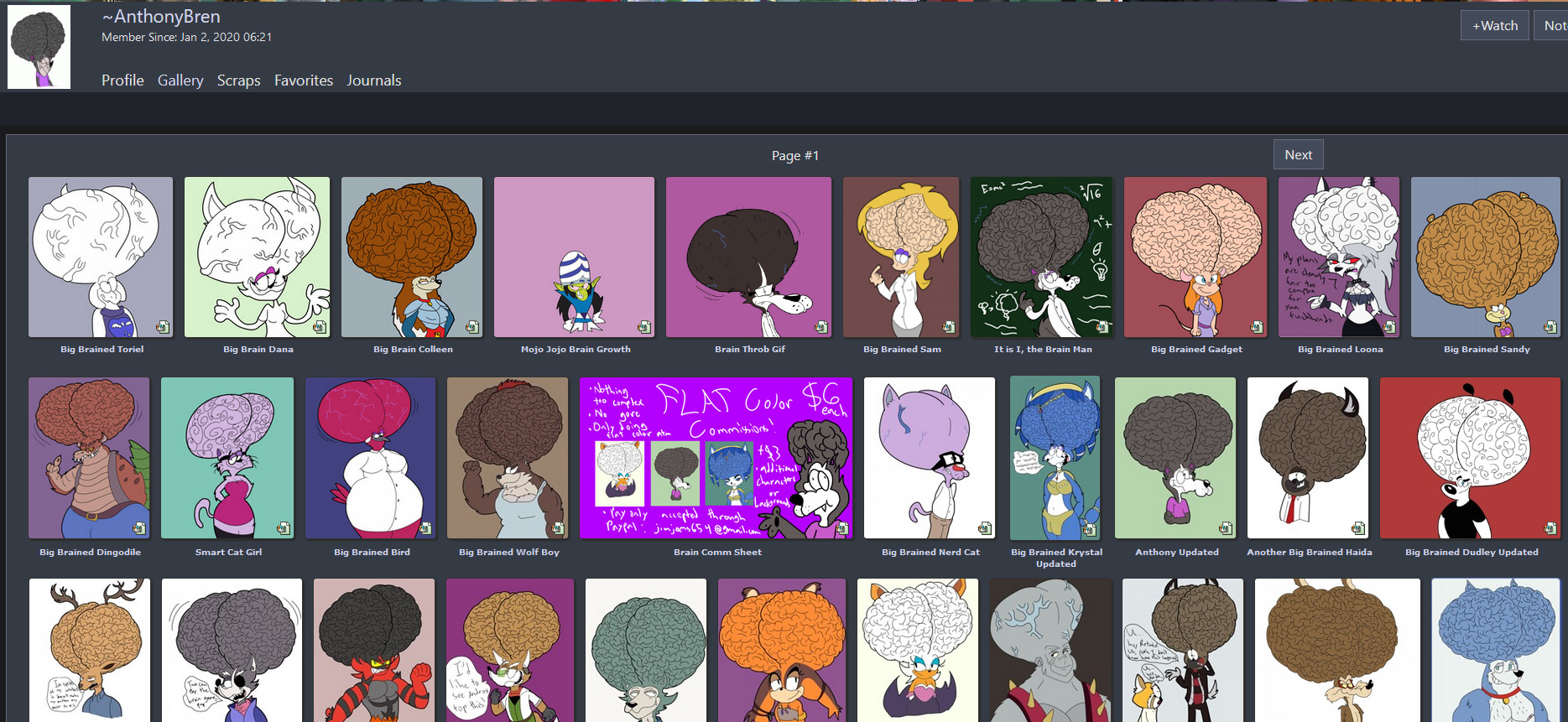
Task: Click the 'Big Brained Loona' title link
Action: pyautogui.click(x=1340, y=349)
